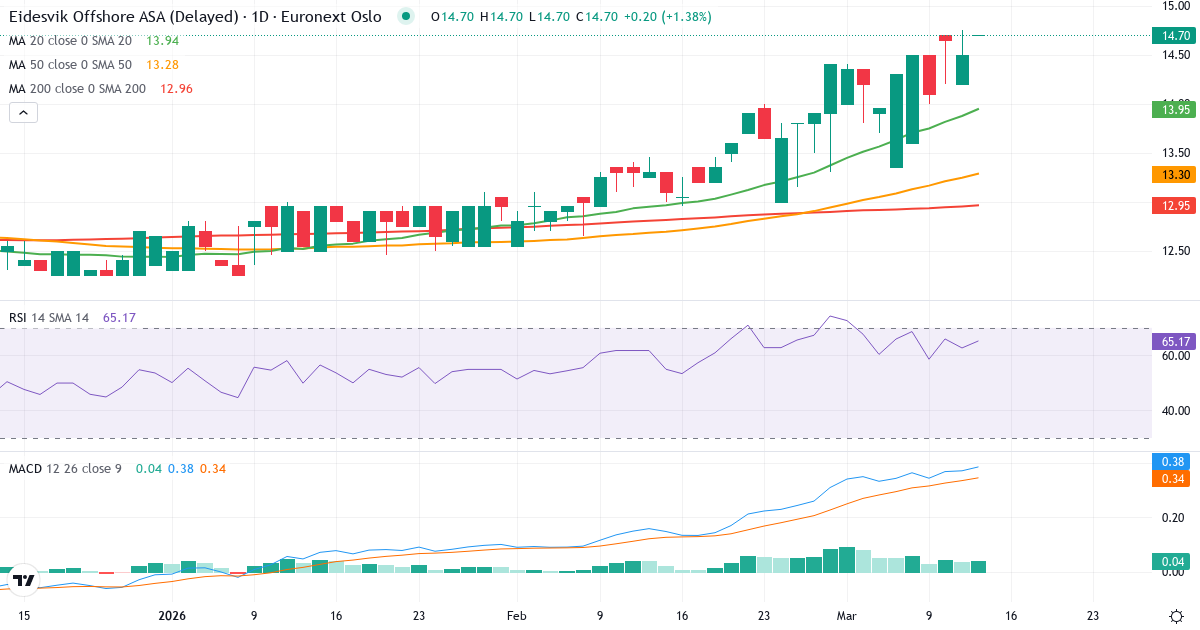The width and height of the screenshot is (1200, 630).
Task: Click the orange 13.30 MA price tag
Action: [1174, 175]
